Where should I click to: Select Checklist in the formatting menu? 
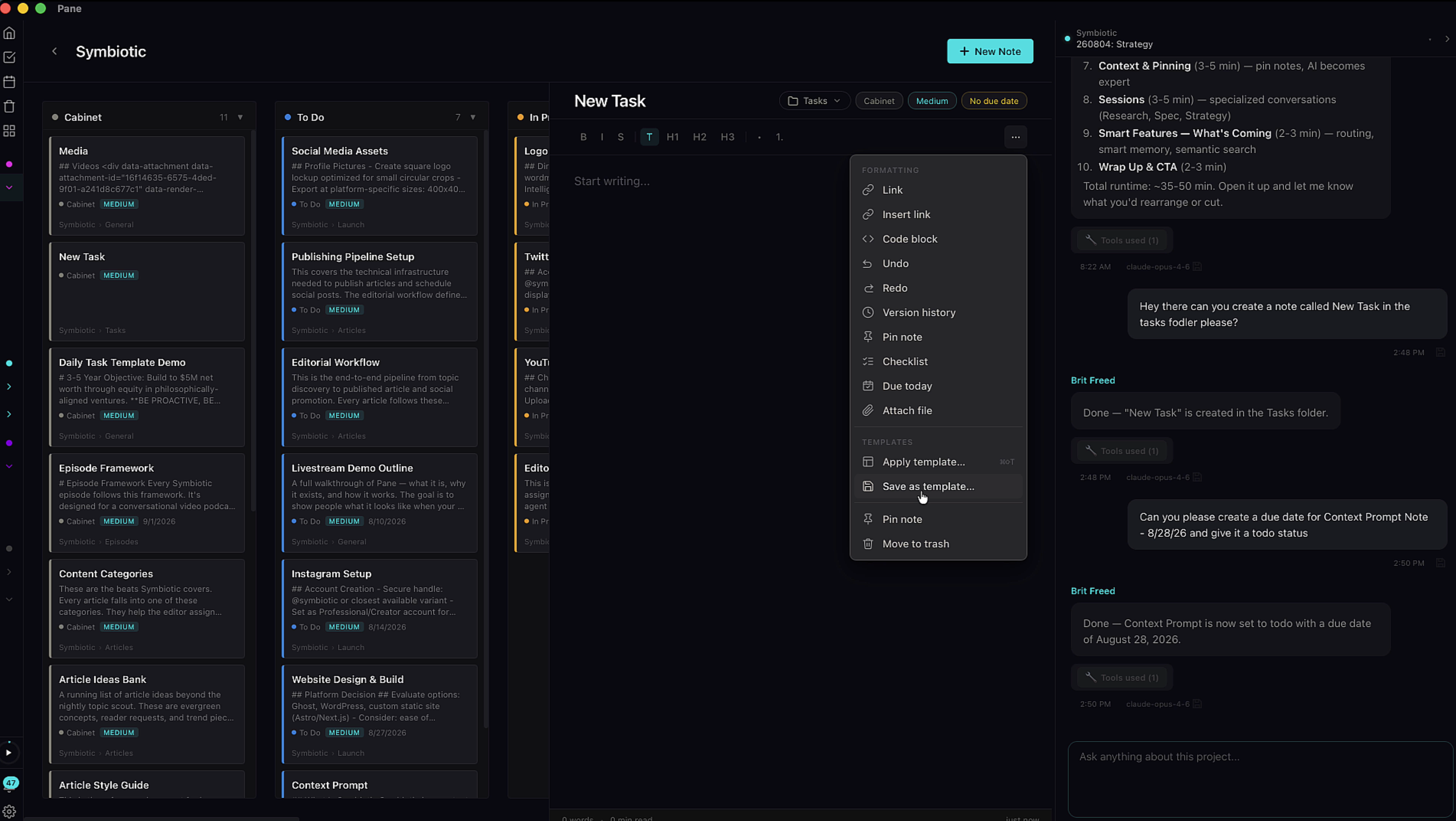click(x=938, y=361)
